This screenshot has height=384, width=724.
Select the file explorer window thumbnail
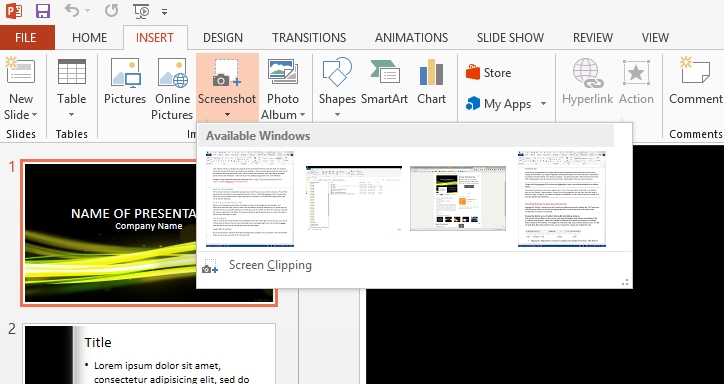click(354, 198)
